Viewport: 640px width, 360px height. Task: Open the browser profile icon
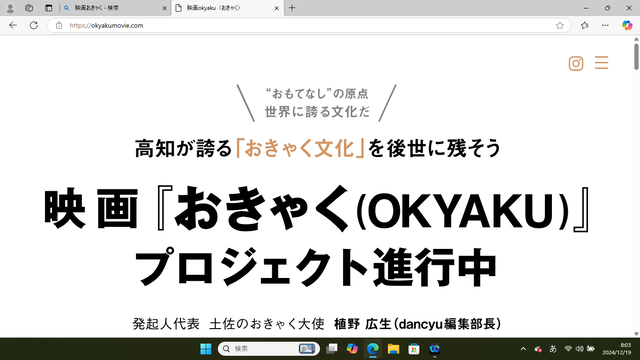point(10,8)
